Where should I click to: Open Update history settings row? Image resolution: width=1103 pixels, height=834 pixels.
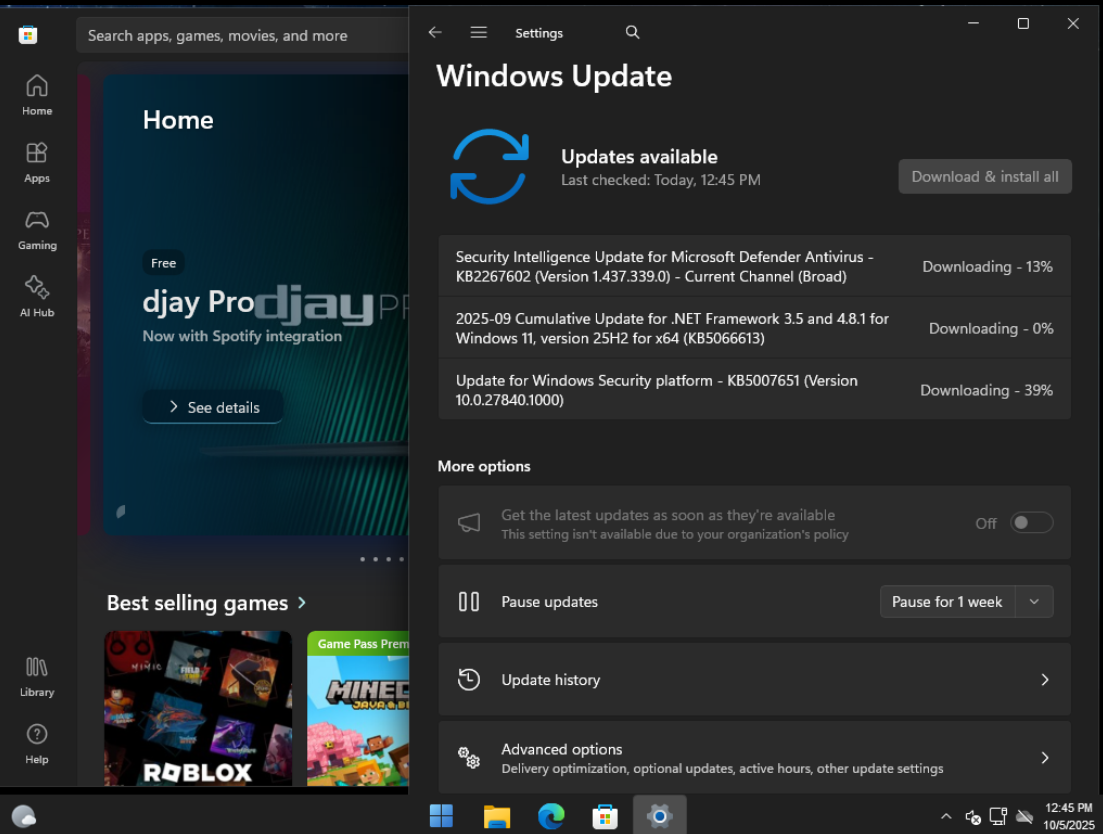tap(754, 679)
